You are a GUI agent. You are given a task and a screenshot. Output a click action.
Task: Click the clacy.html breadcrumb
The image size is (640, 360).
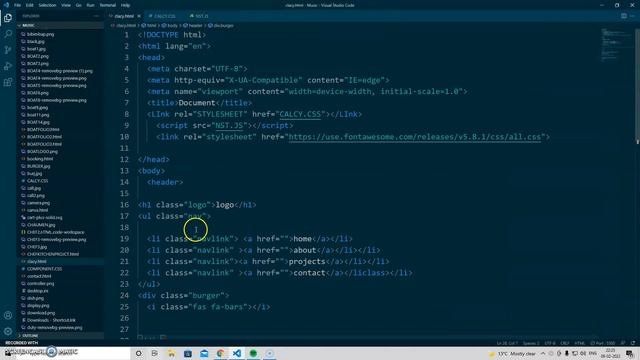[124, 25]
